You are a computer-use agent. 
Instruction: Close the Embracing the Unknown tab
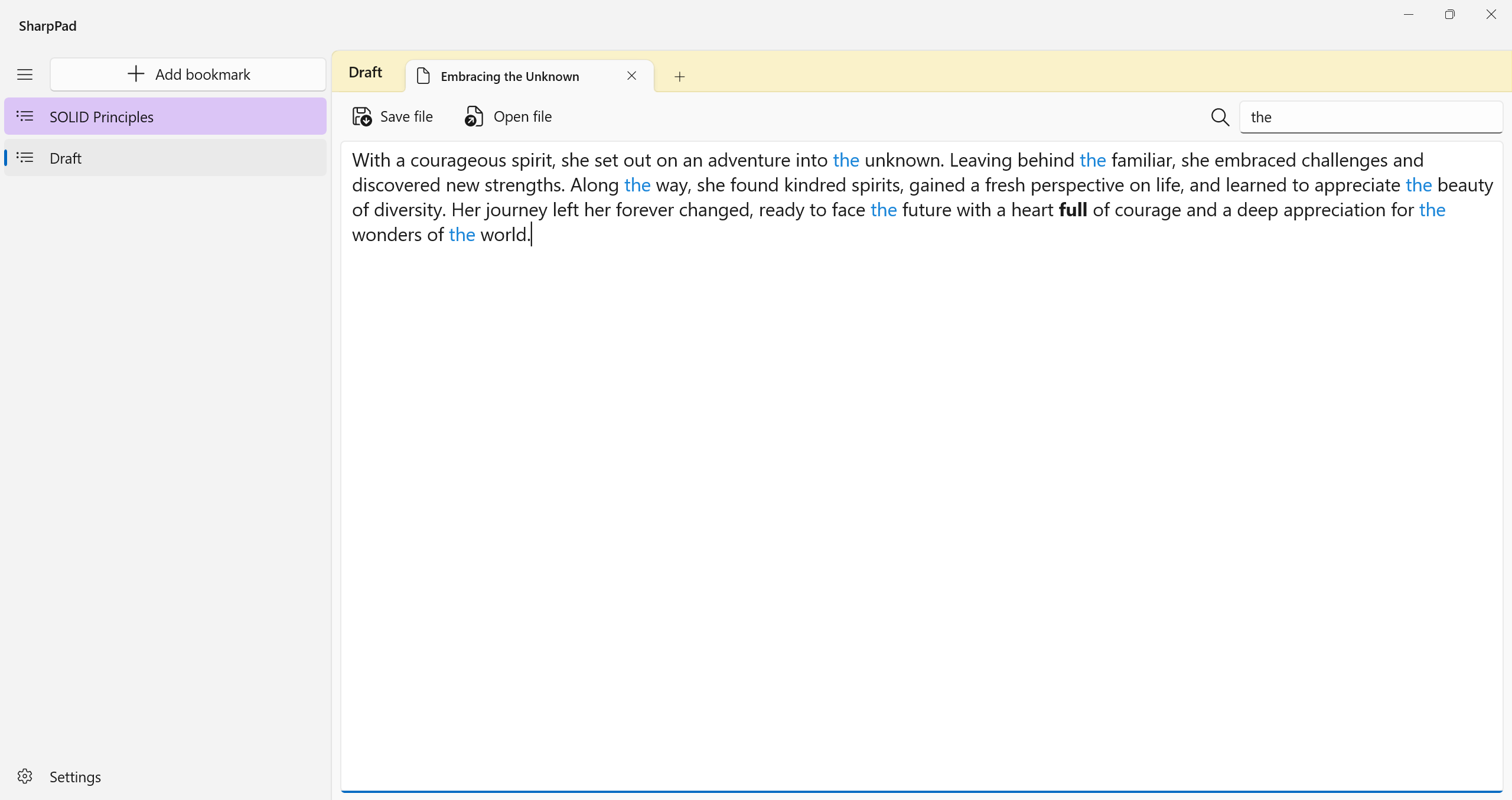631,76
